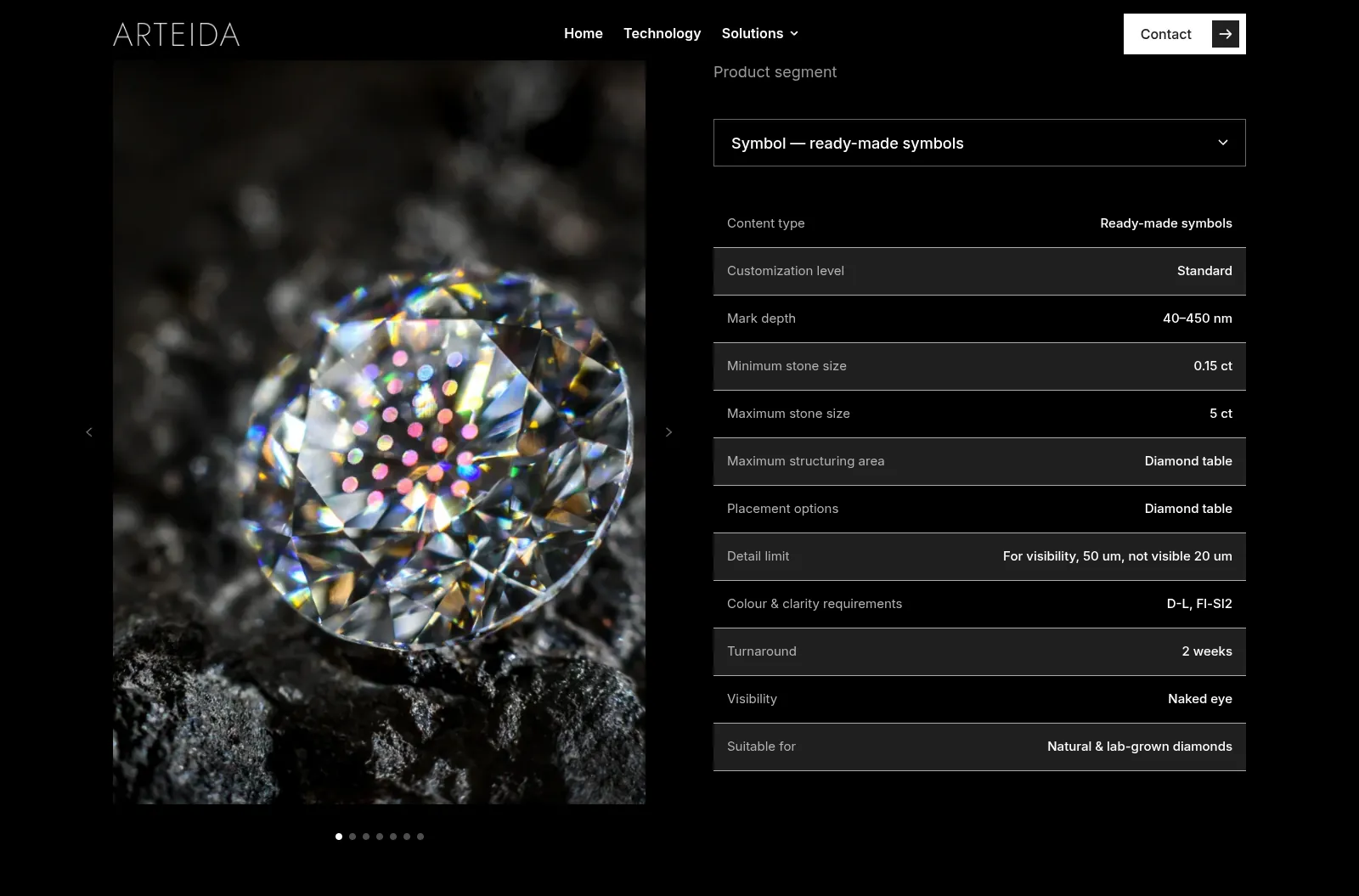The image size is (1359, 896).
Task: Advance to the next carousel image
Action: click(668, 432)
